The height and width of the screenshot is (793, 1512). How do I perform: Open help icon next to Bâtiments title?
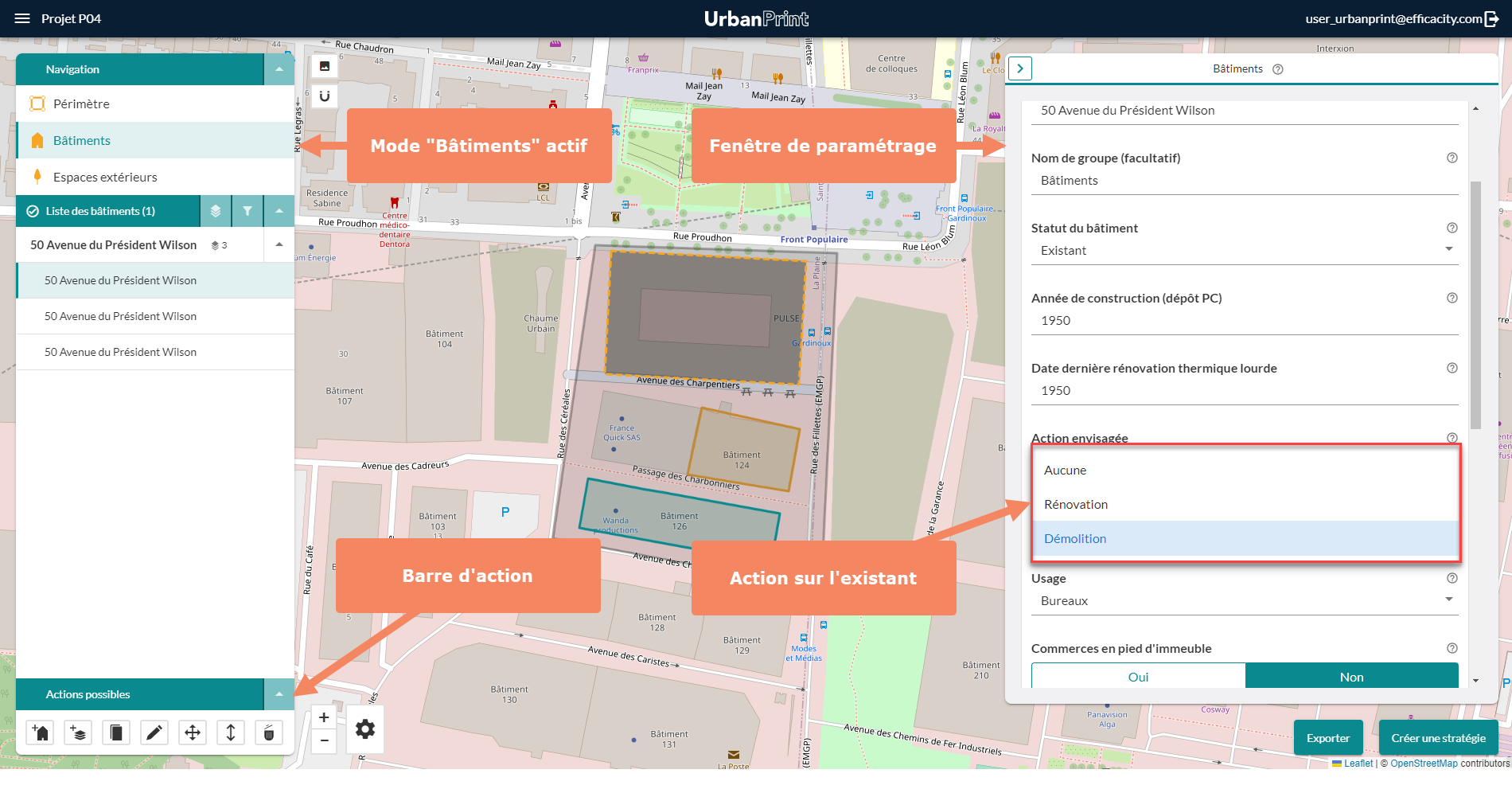(1278, 69)
